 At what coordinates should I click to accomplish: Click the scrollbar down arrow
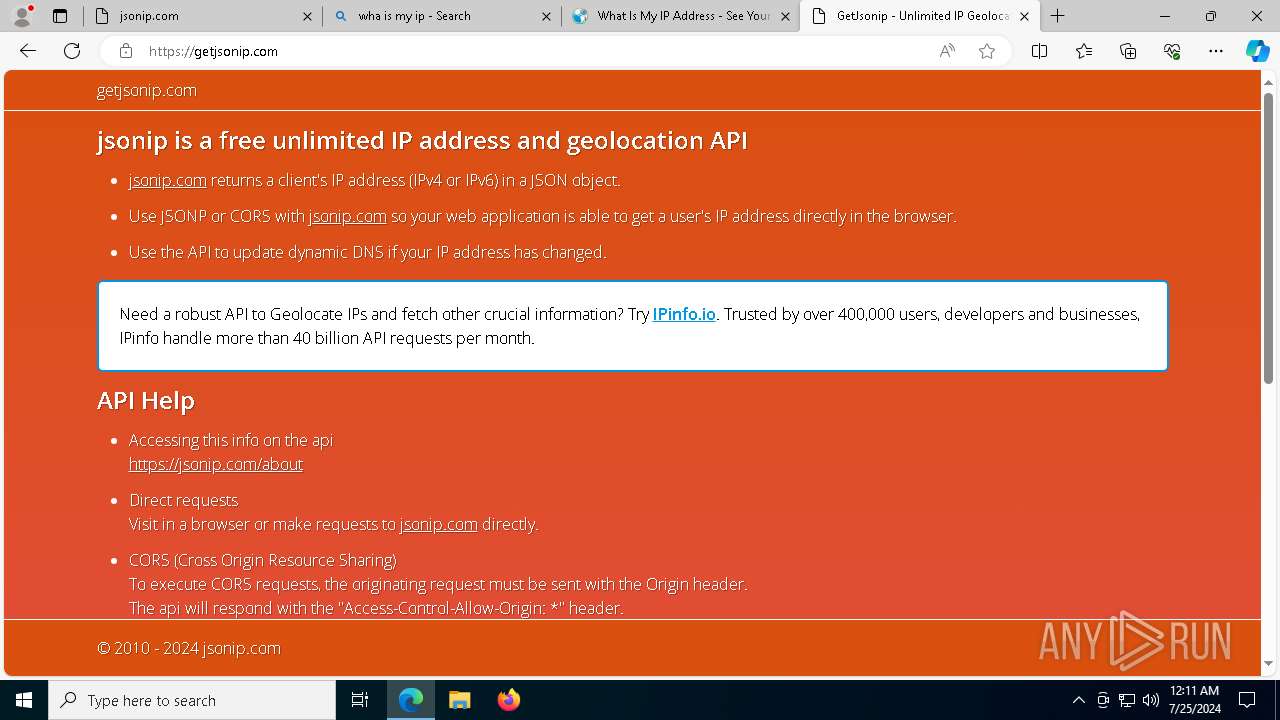pos(1269,663)
